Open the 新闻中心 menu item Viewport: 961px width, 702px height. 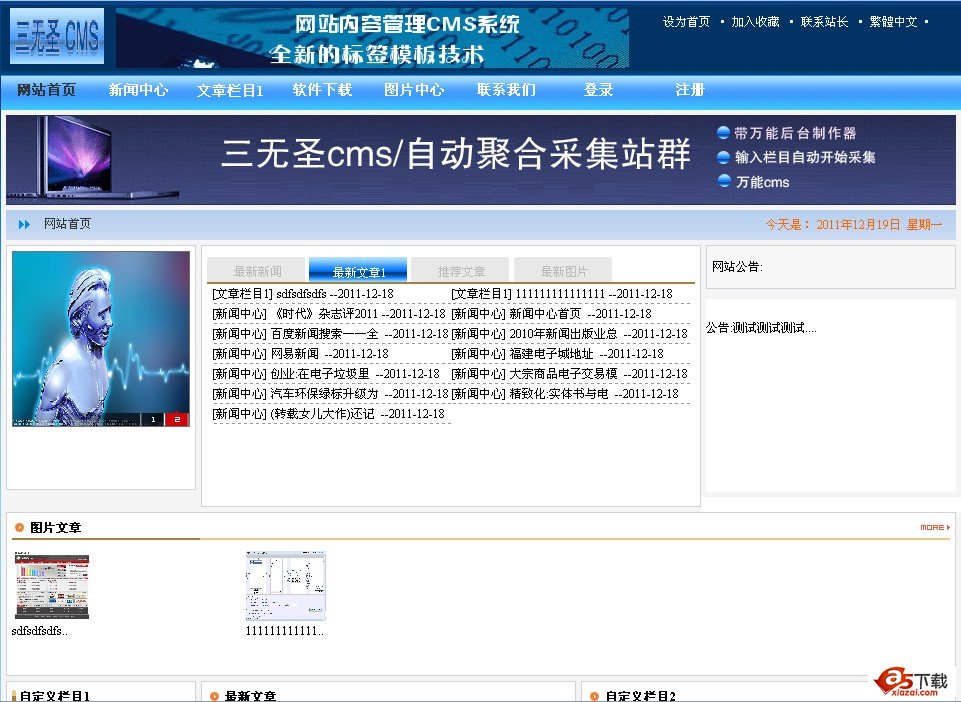pos(138,89)
